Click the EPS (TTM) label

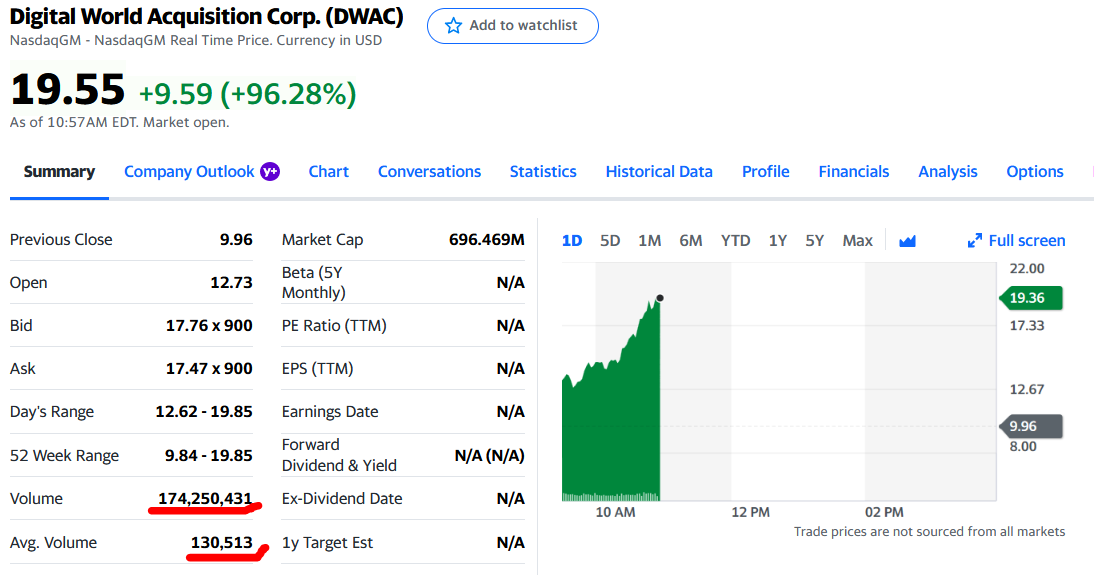[317, 368]
